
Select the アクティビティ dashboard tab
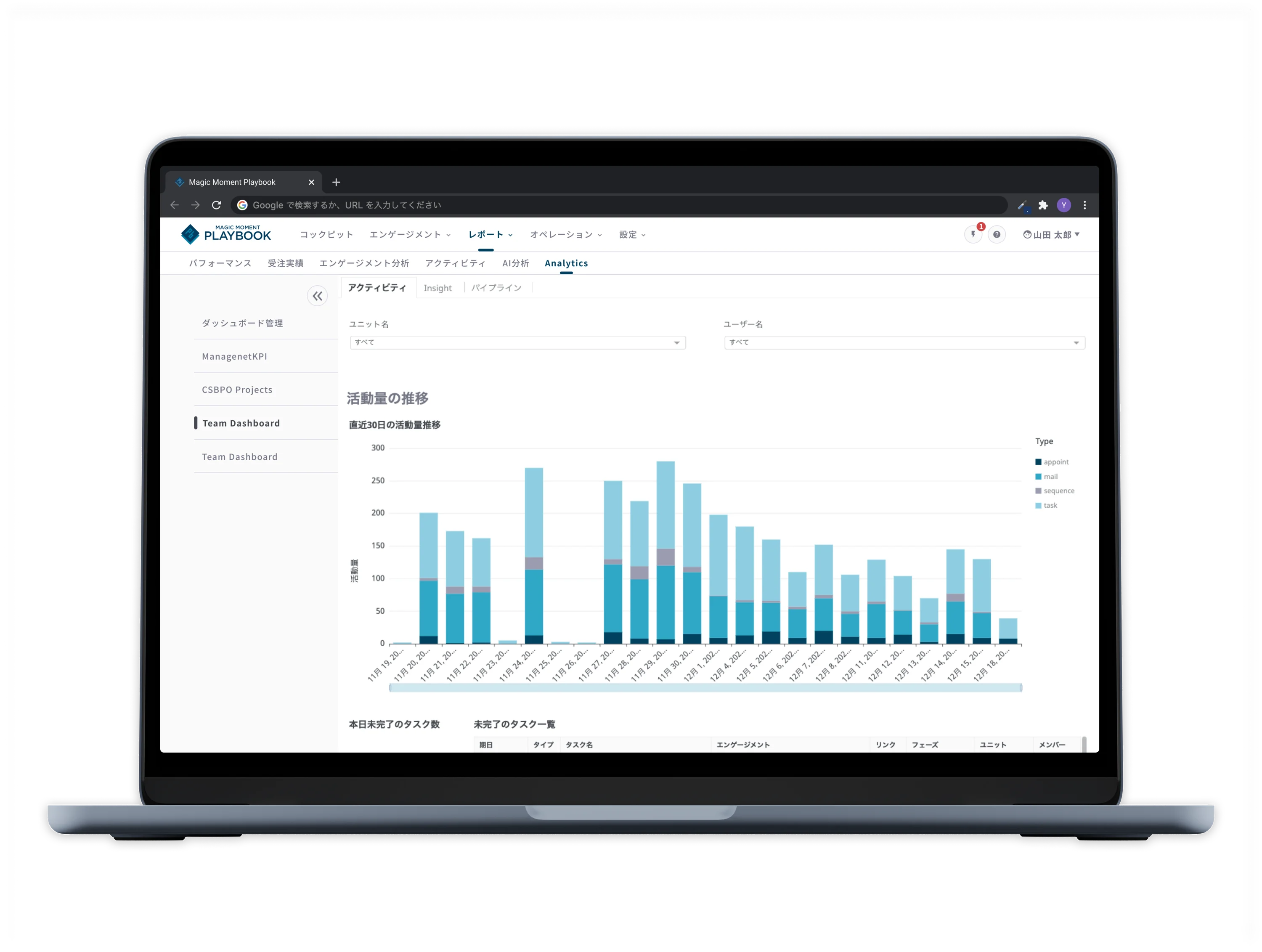point(377,288)
